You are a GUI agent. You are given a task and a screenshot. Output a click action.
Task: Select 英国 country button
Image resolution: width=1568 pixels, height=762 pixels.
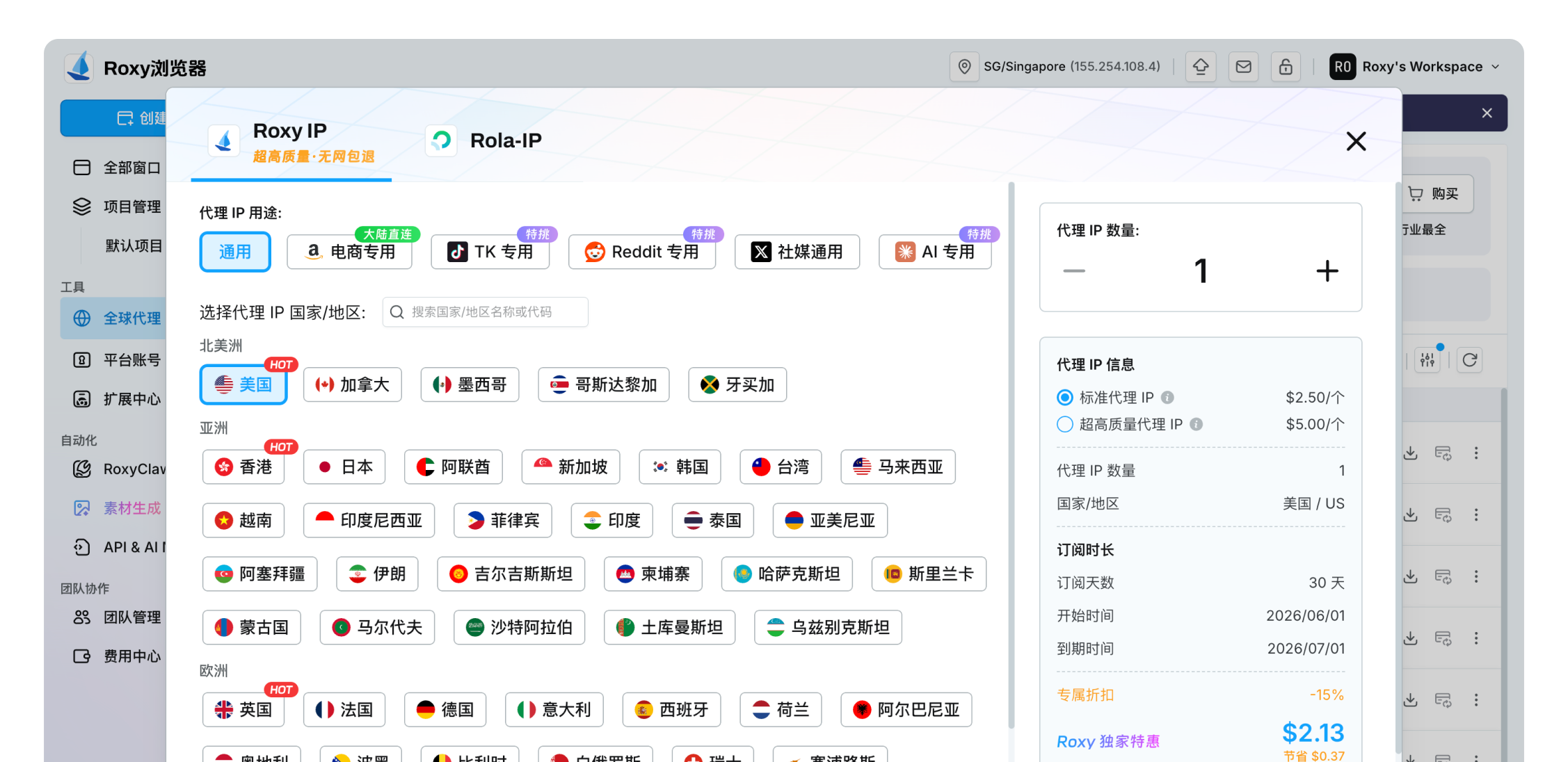click(243, 709)
